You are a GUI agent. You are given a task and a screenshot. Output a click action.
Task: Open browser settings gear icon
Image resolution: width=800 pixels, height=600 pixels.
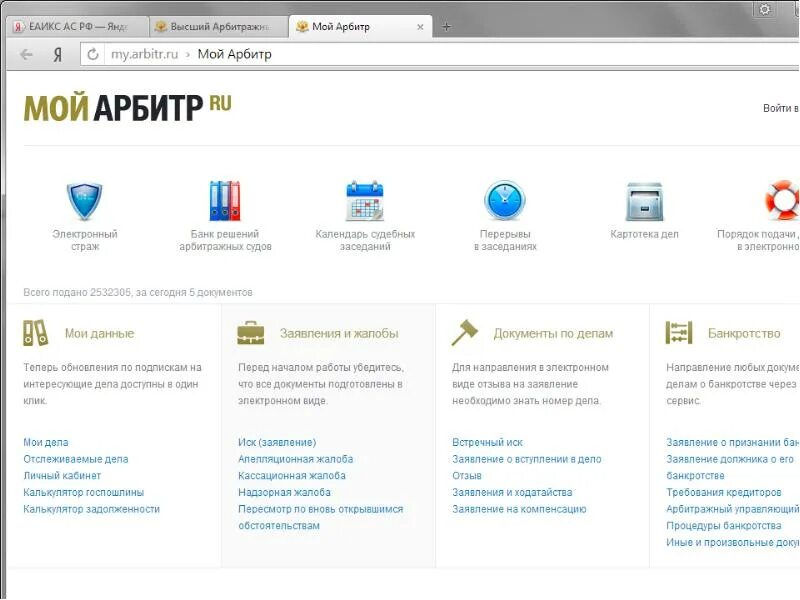(x=764, y=9)
